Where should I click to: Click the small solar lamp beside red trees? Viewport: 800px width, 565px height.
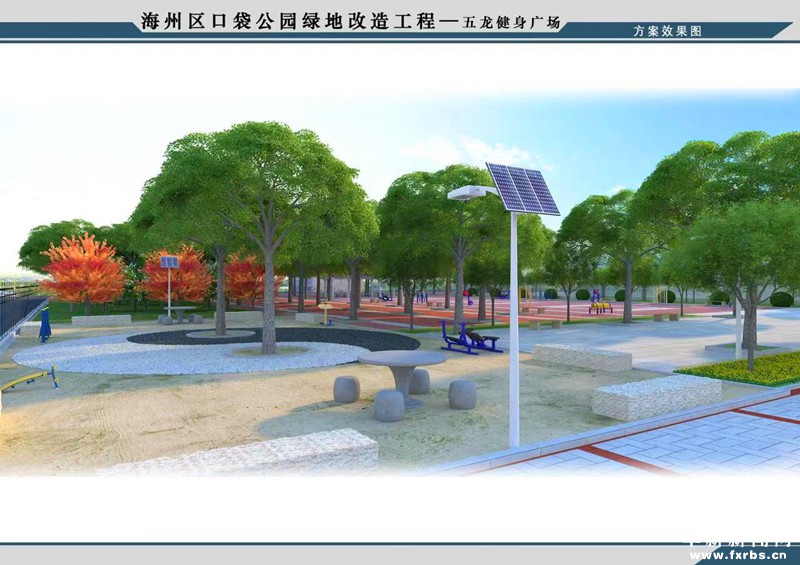[x=169, y=264]
